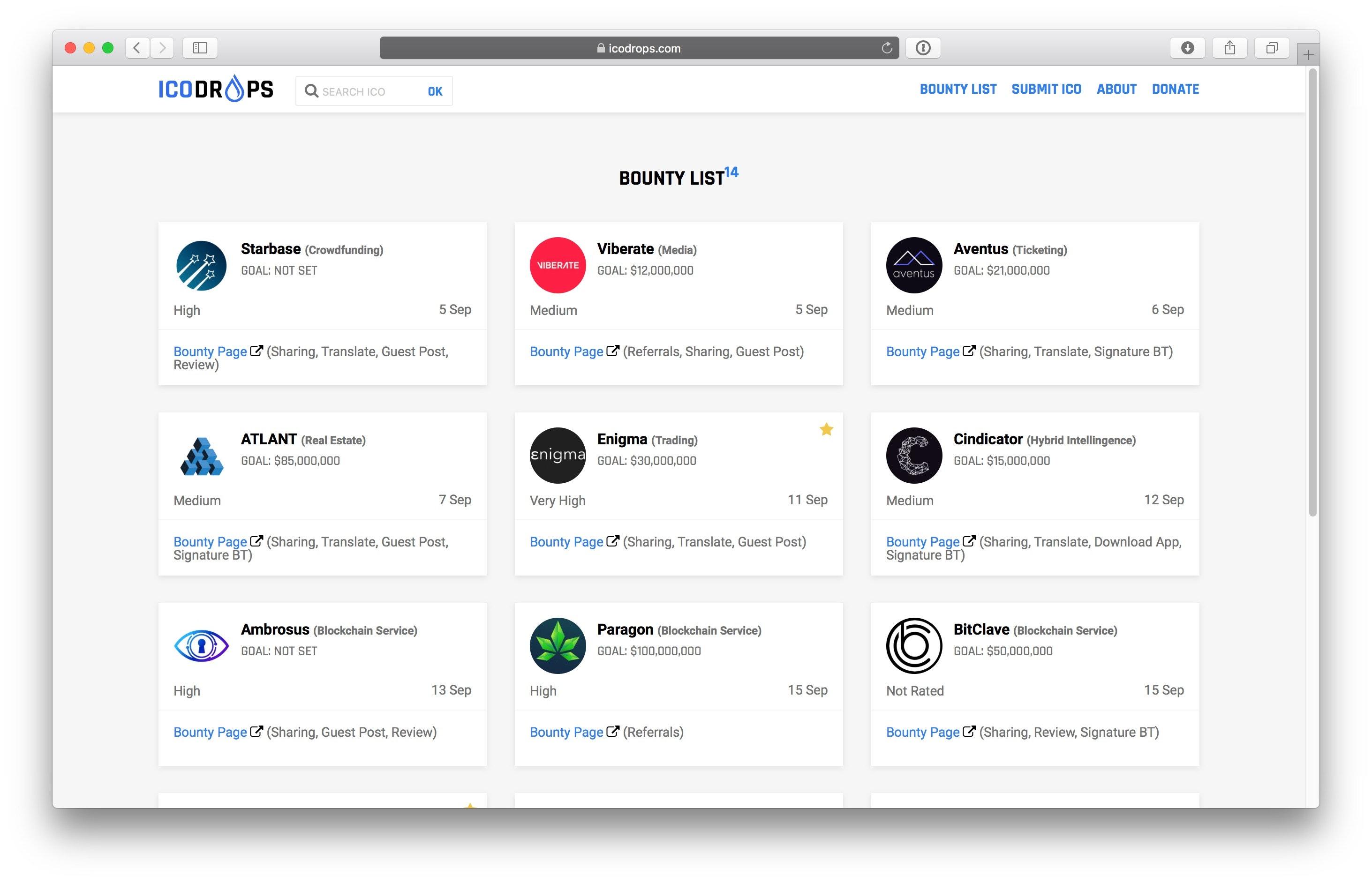Open Aventus's Bounty Page link
The image size is (1372, 883).
(922, 352)
